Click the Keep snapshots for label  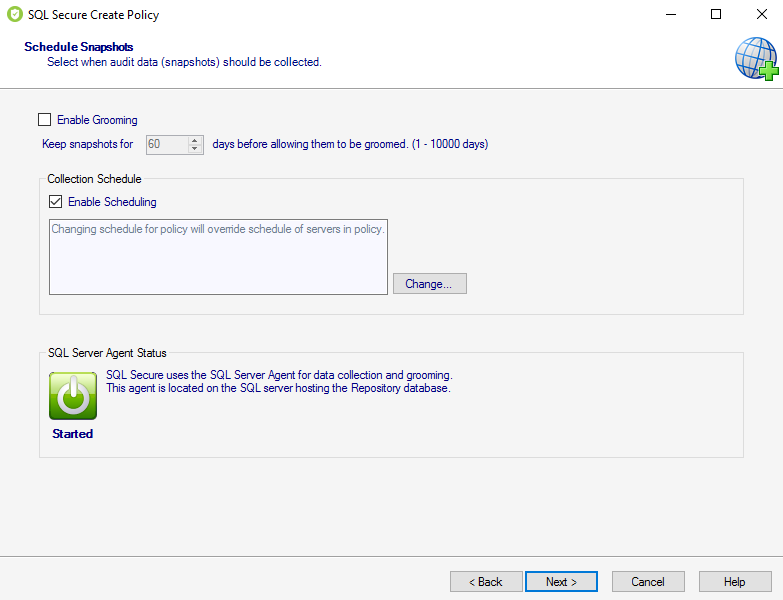(x=87, y=144)
